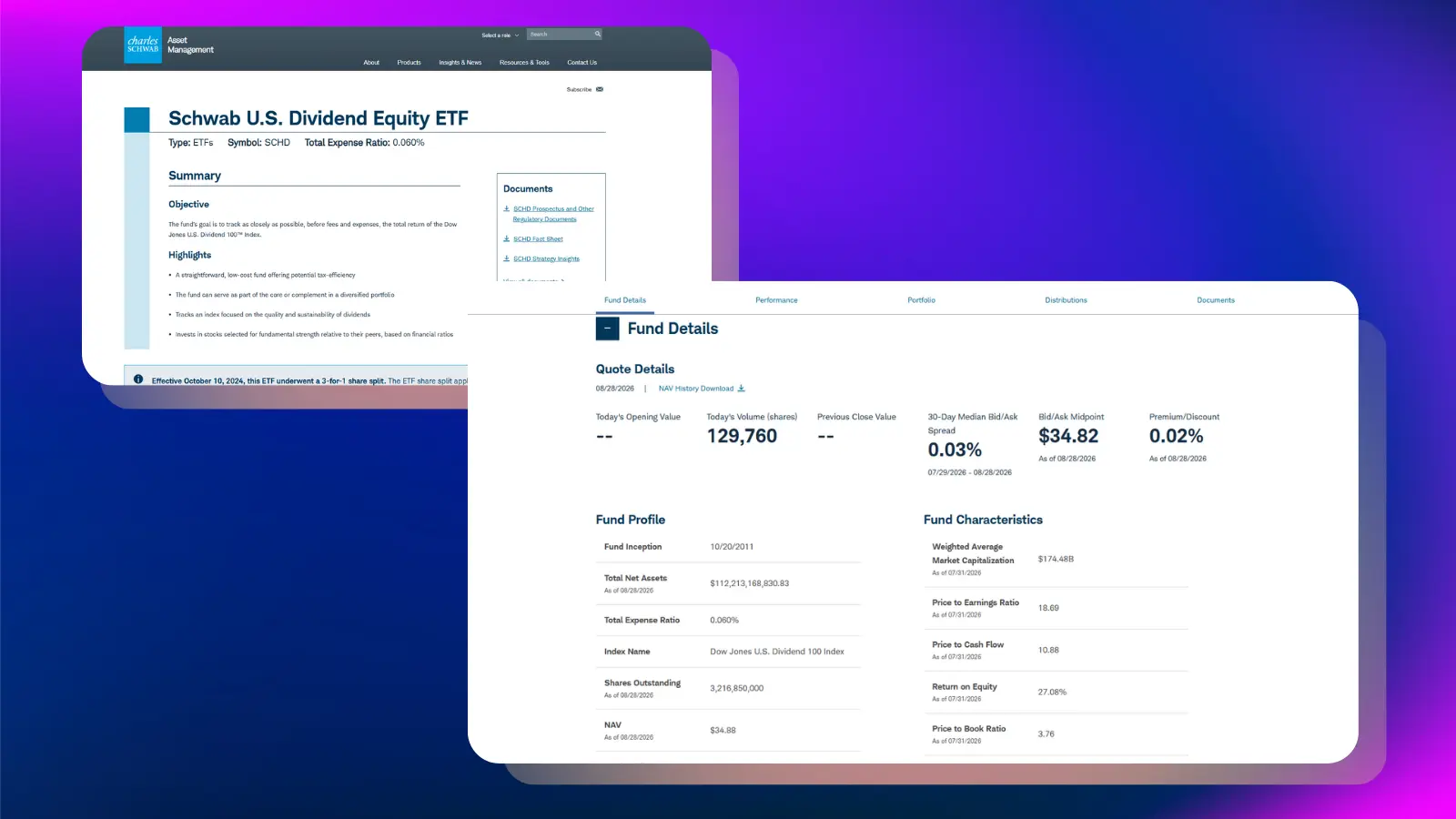The width and height of the screenshot is (1456, 819).
Task: Click the Today's Volume value 129,760
Action: (742, 436)
